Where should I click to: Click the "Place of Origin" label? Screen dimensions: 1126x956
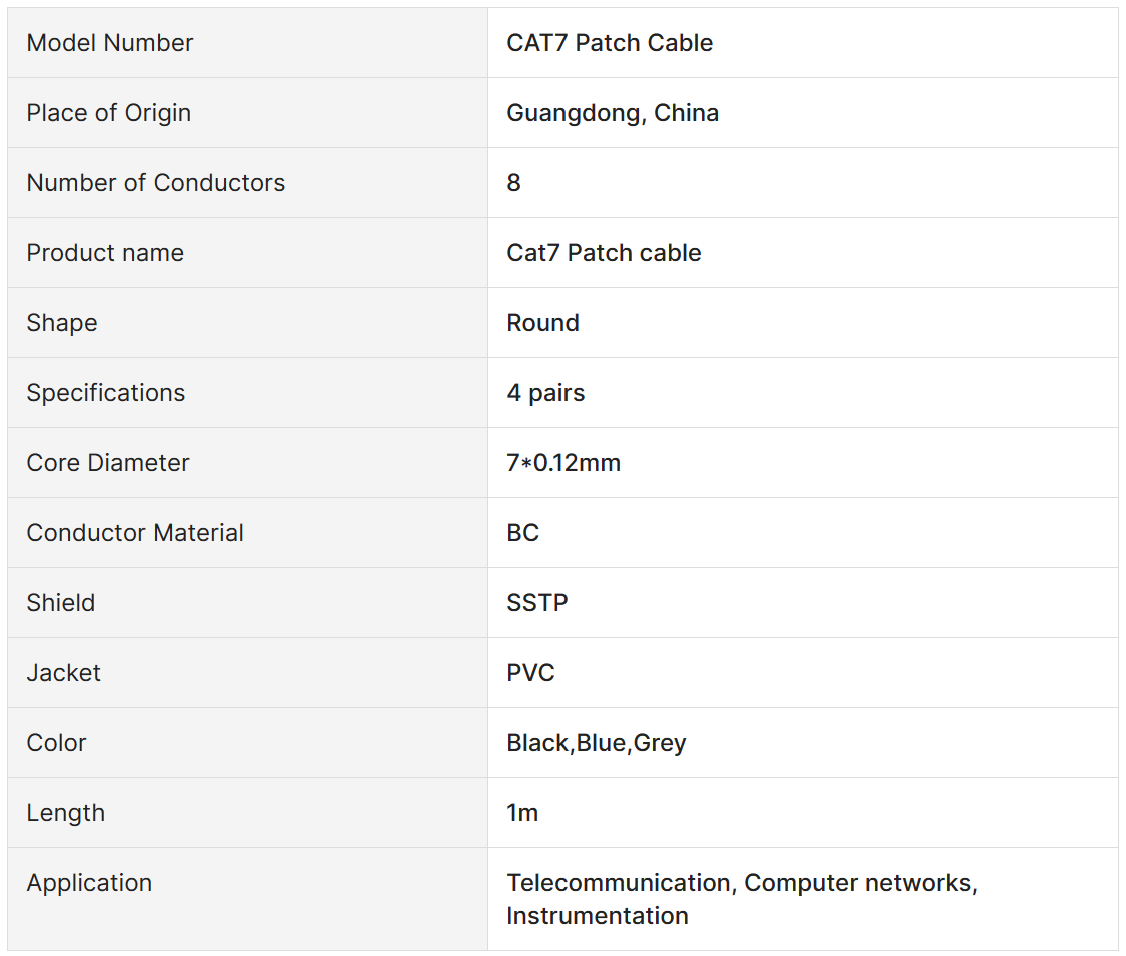108,113
